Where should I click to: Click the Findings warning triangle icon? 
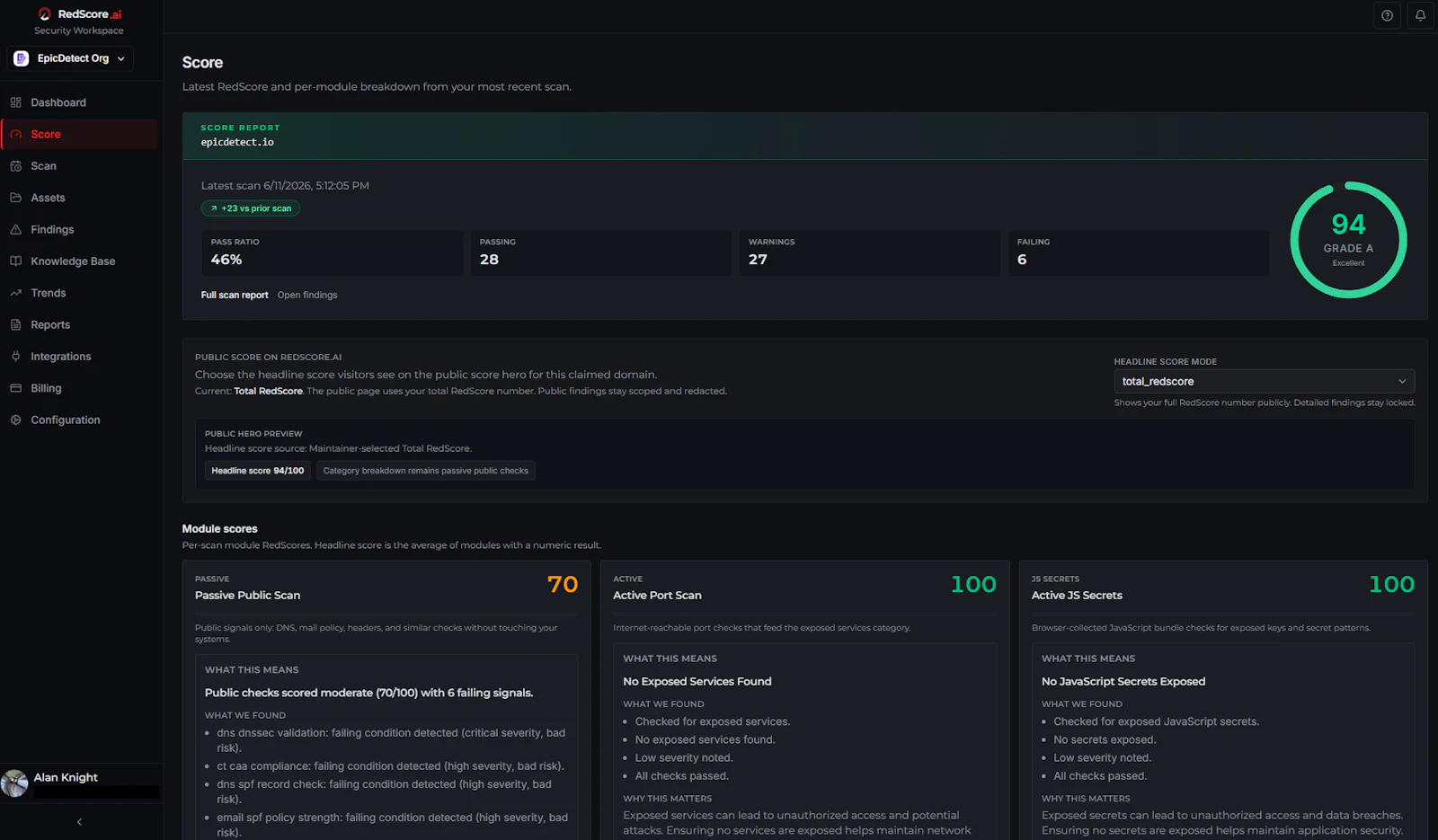[x=16, y=230]
